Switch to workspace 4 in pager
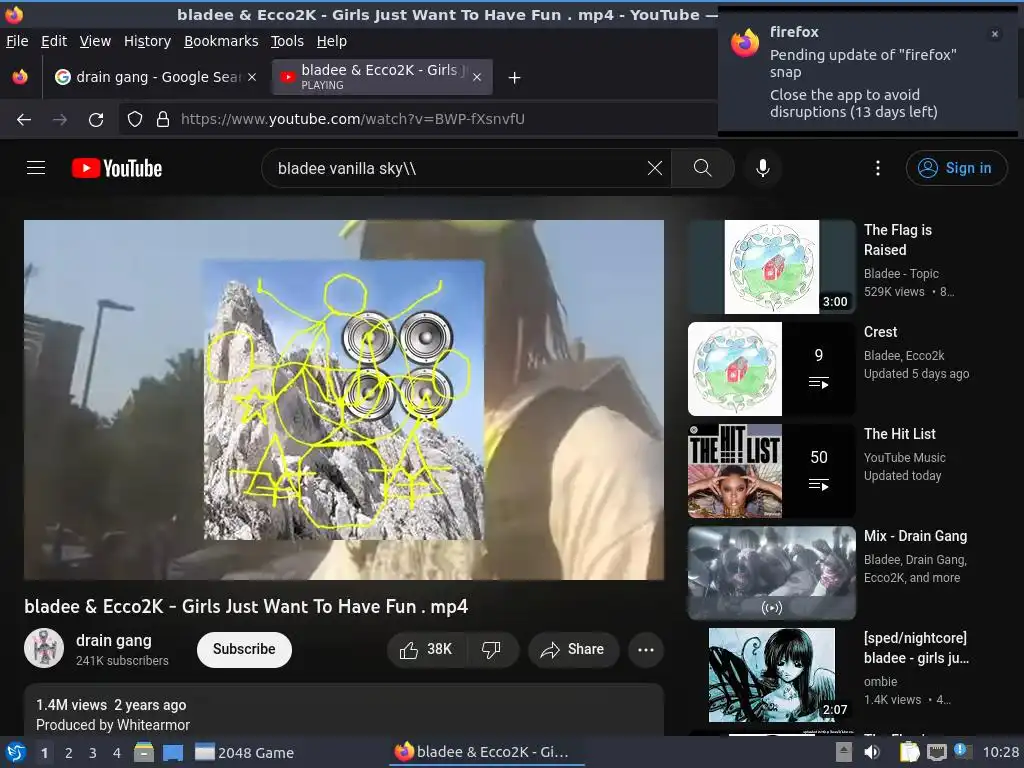The height and width of the screenshot is (768, 1024). (116, 753)
